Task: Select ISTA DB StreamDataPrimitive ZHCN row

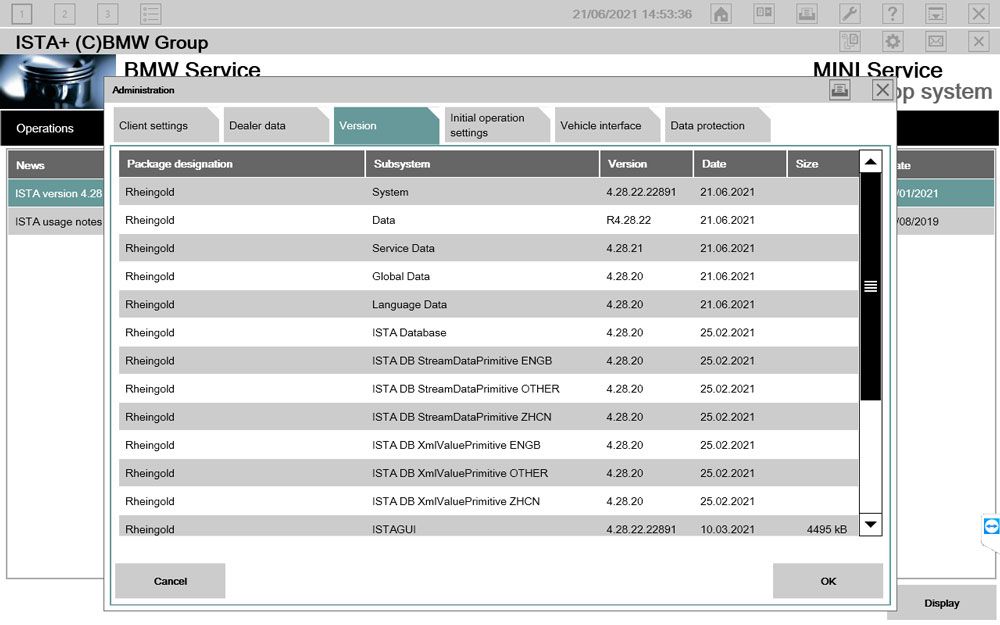Action: [489, 416]
